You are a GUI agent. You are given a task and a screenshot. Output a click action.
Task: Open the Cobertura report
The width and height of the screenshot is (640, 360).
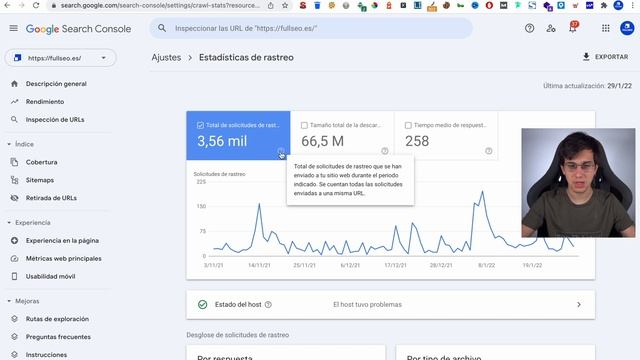tap(42, 162)
